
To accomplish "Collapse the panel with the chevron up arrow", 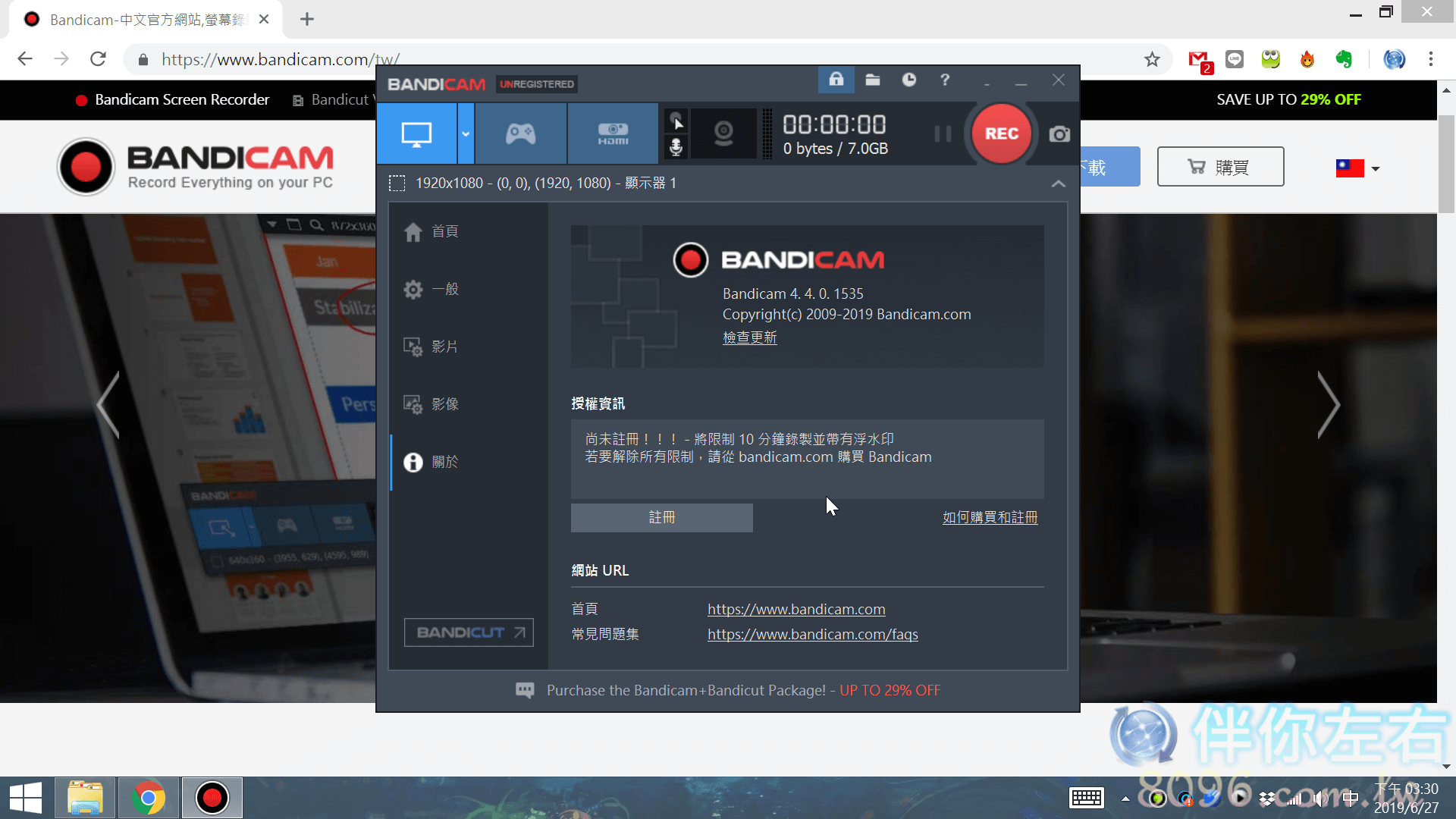I will click(x=1059, y=184).
